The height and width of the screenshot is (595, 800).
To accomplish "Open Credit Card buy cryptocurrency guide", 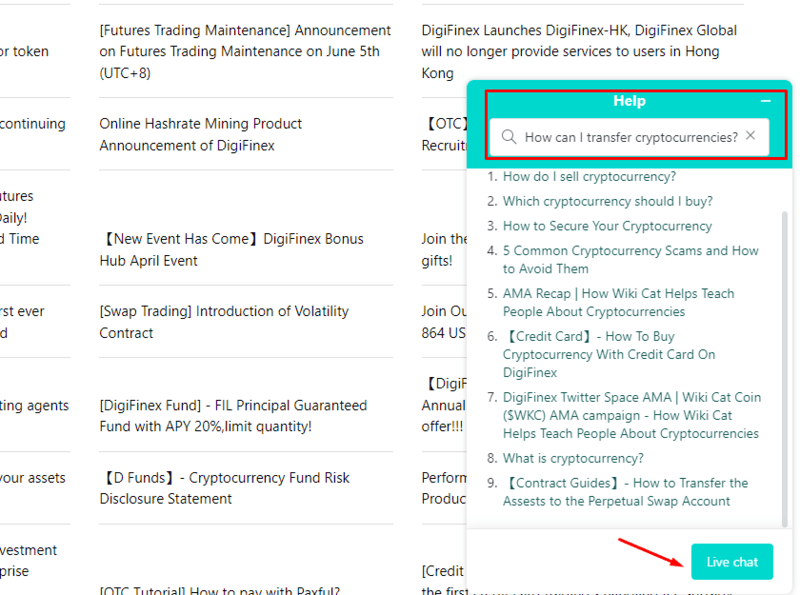I will (x=609, y=354).
